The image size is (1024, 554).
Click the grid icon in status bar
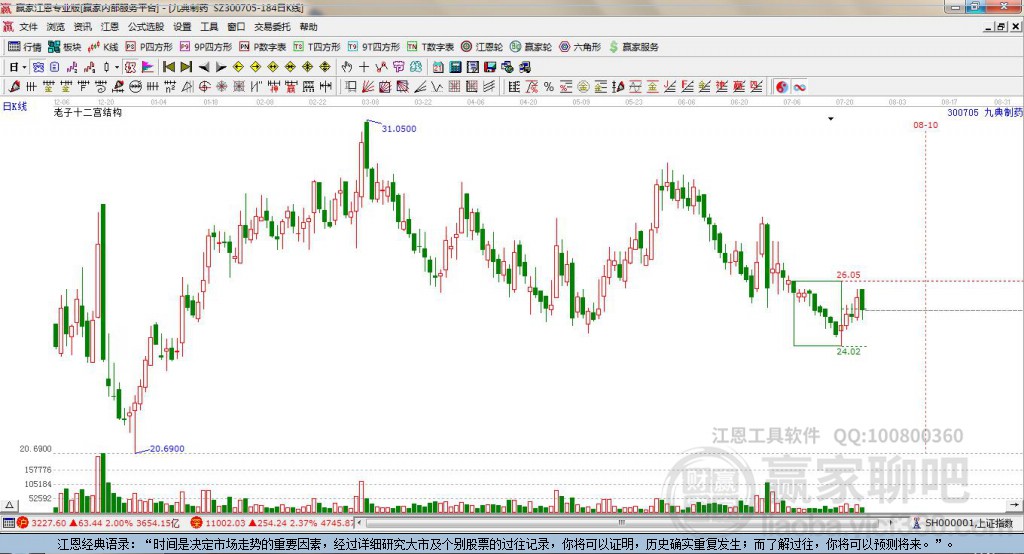(x=8, y=523)
